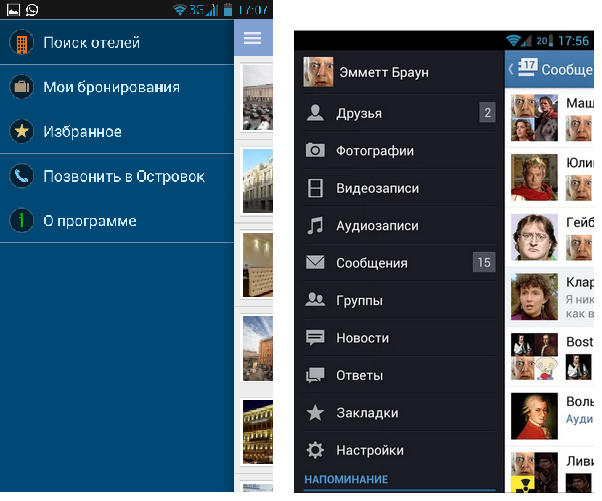Viewport: 602px width, 501px height.
Task: Tap fourth hotel photo of brick building
Action: 258,348
